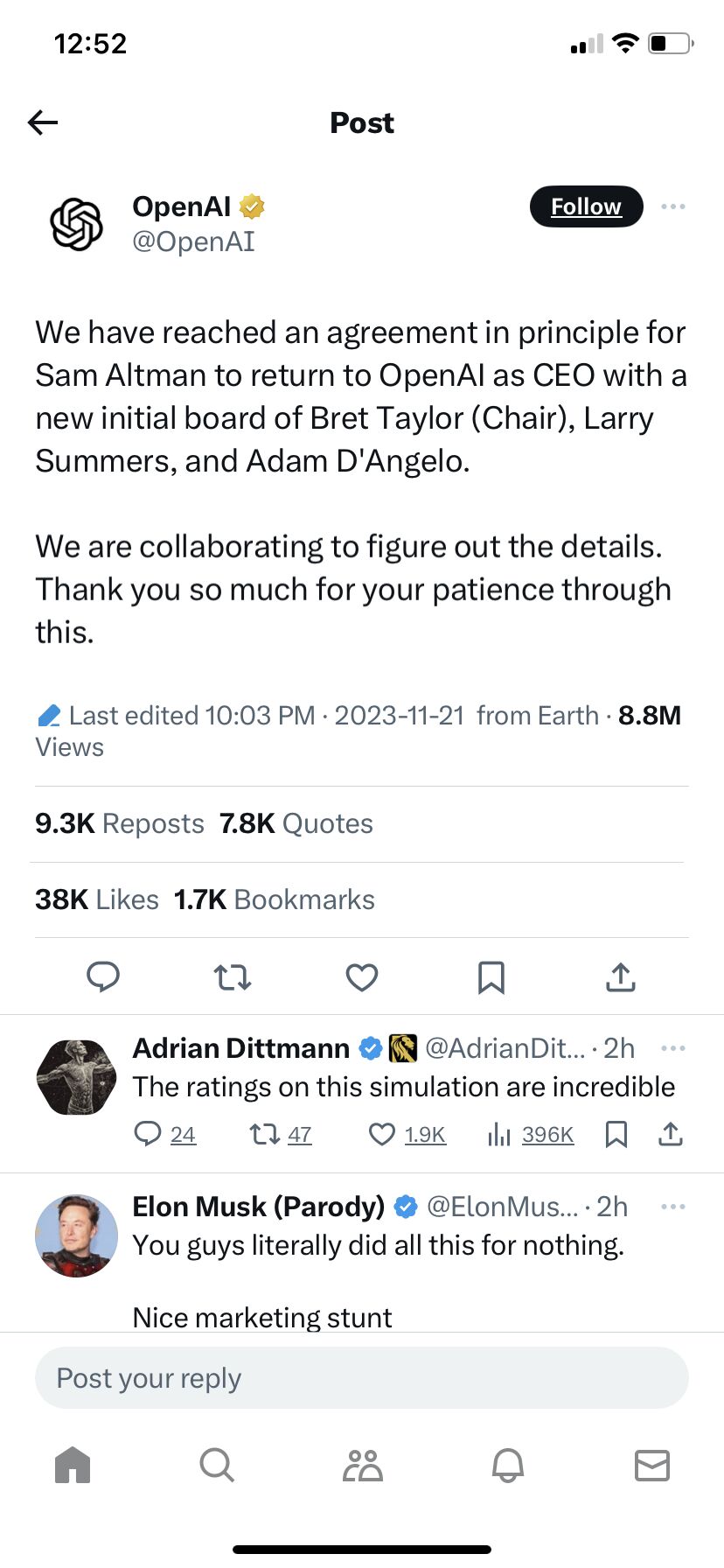Image resolution: width=724 pixels, height=1568 pixels.
Task: Tap the Post your reply field
Action: [x=362, y=1378]
